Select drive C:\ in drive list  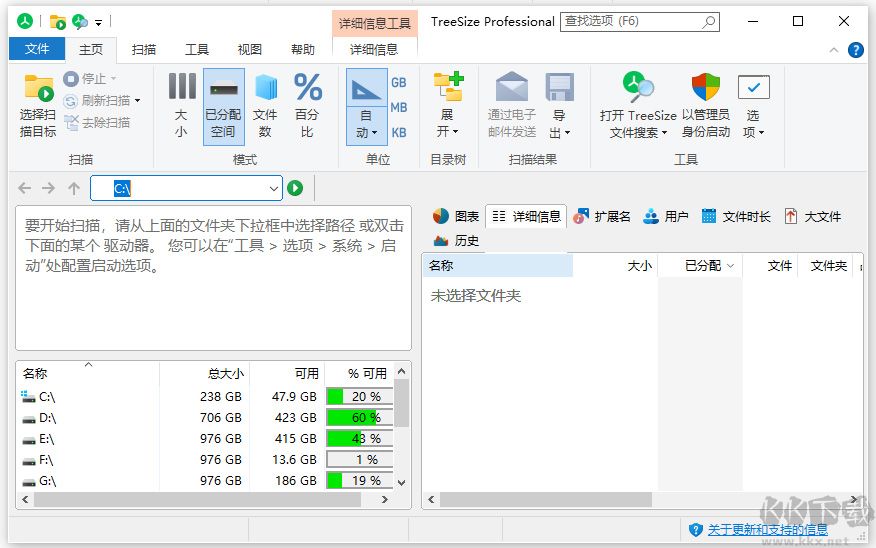point(47,397)
